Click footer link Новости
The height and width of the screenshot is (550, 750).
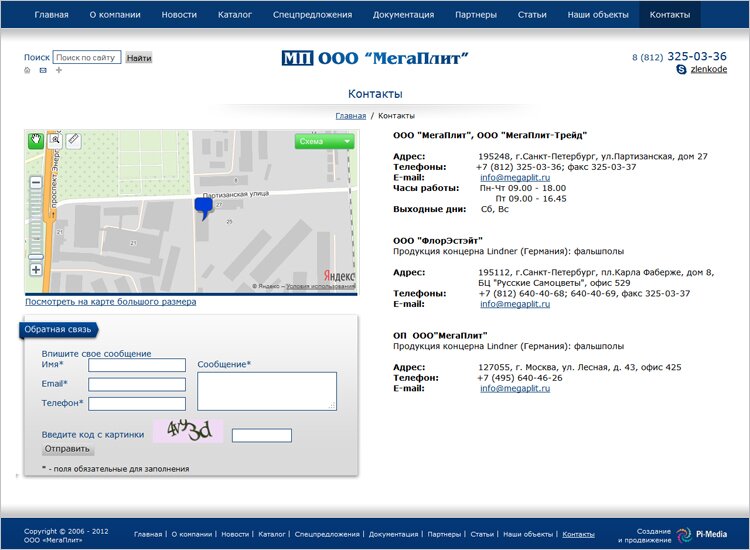pyautogui.click(x=235, y=534)
